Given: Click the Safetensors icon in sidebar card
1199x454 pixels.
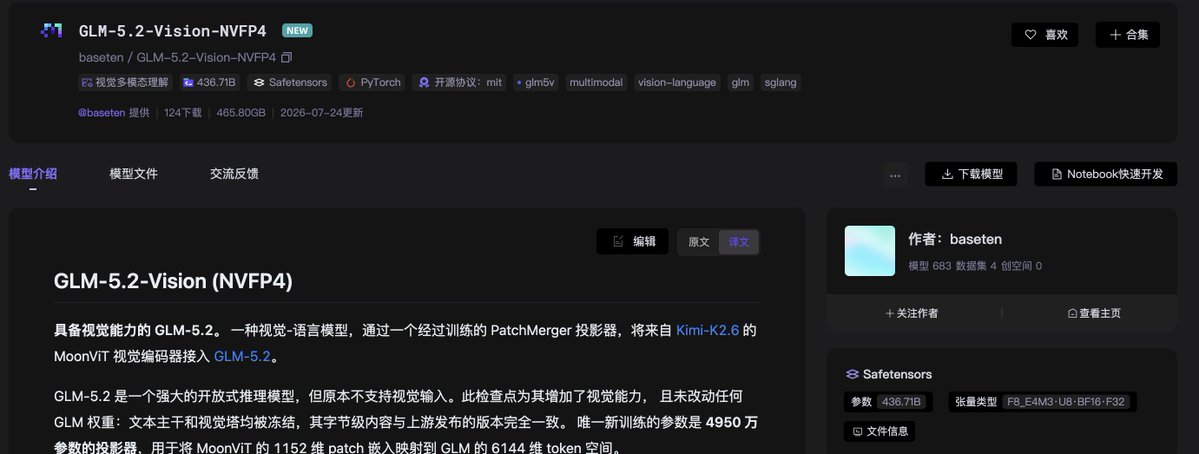Looking at the screenshot, I should (852, 375).
